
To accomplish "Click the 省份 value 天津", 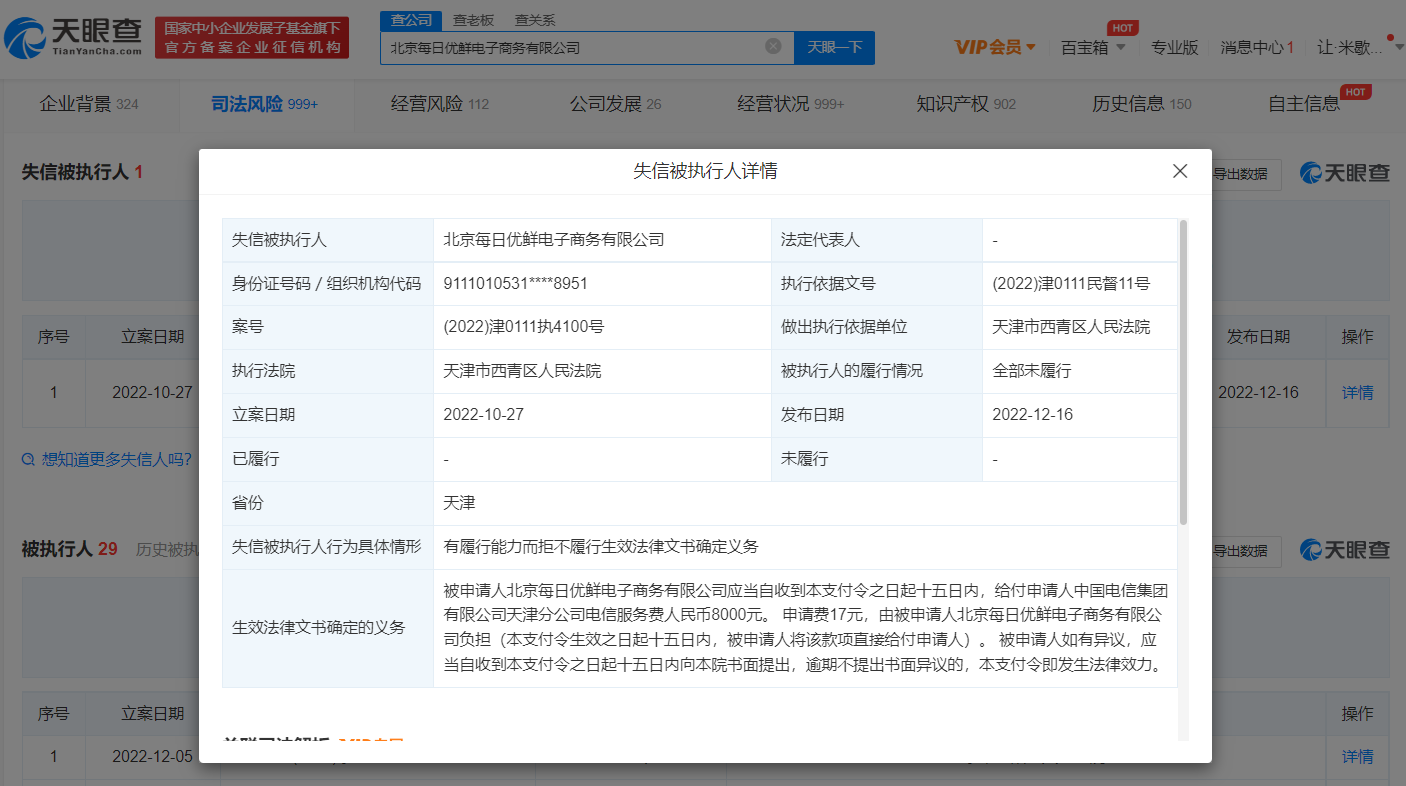I will [x=459, y=503].
